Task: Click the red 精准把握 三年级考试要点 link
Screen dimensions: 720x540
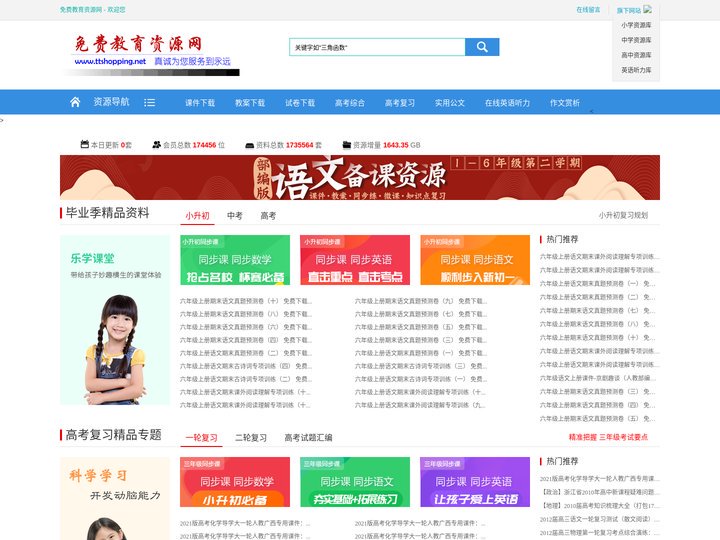Action: point(608,437)
